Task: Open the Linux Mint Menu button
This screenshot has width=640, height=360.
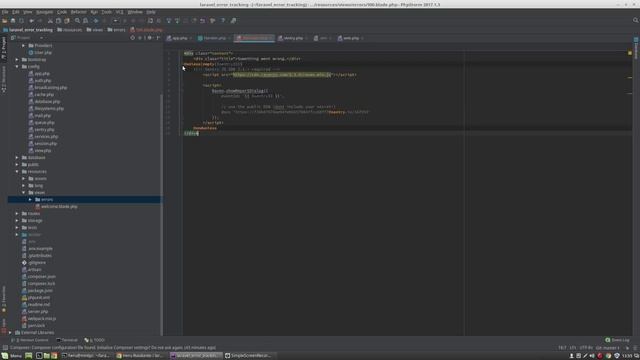Action: coord(11,356)
